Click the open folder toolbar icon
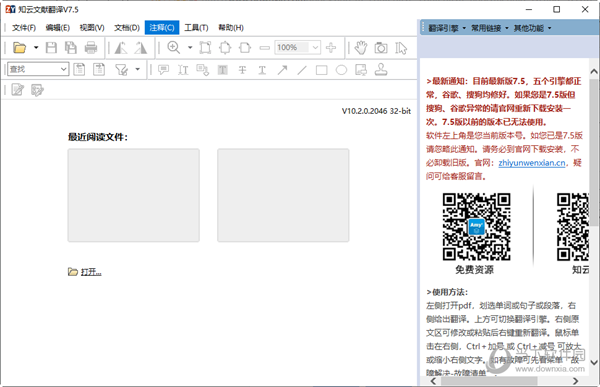600x387 pixels. click(x=19, y=48)
